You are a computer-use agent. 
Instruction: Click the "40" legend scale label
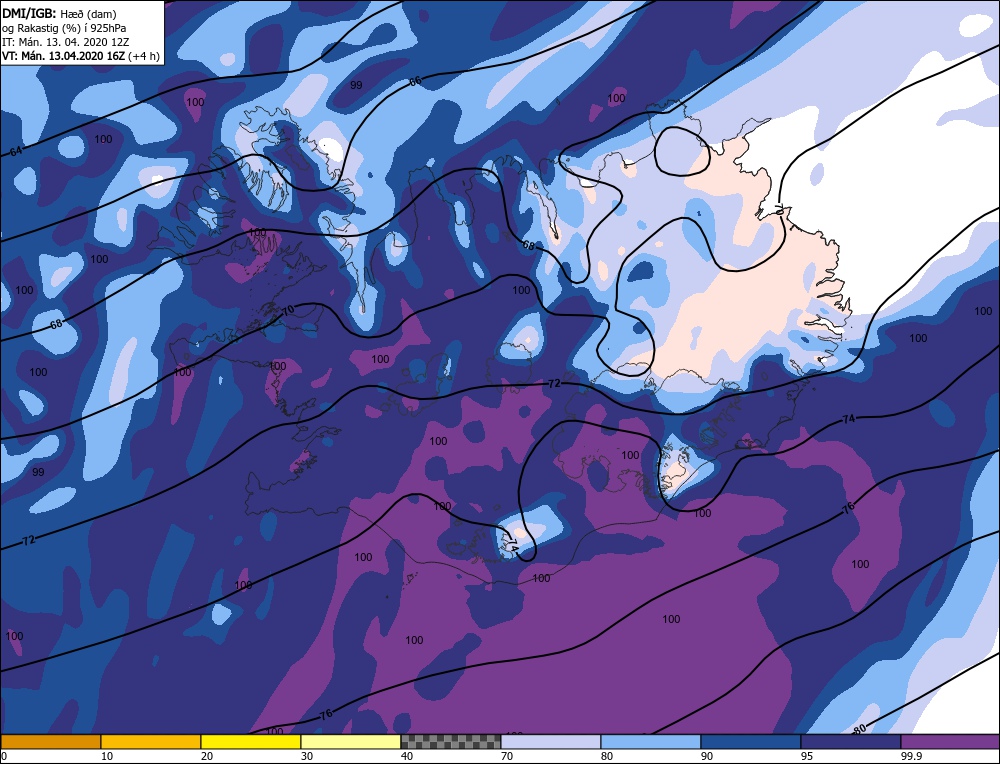tap(406, 756)
